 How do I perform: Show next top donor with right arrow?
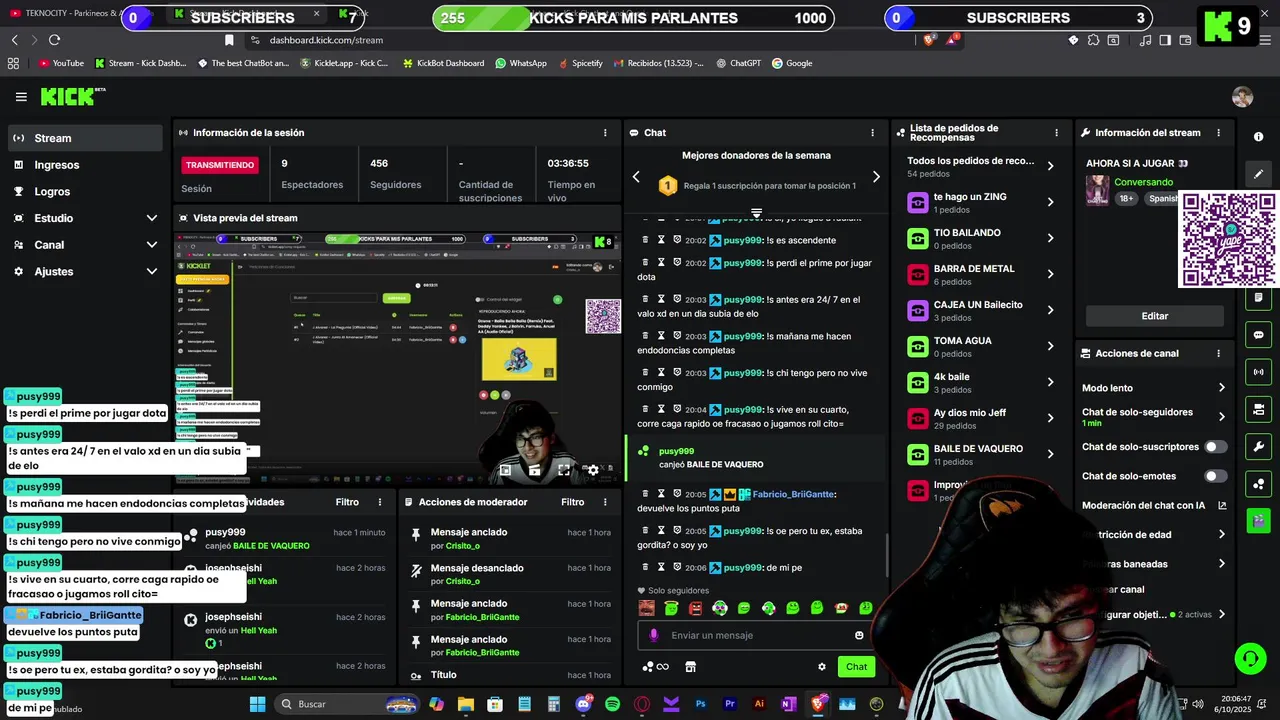[876, 177]
